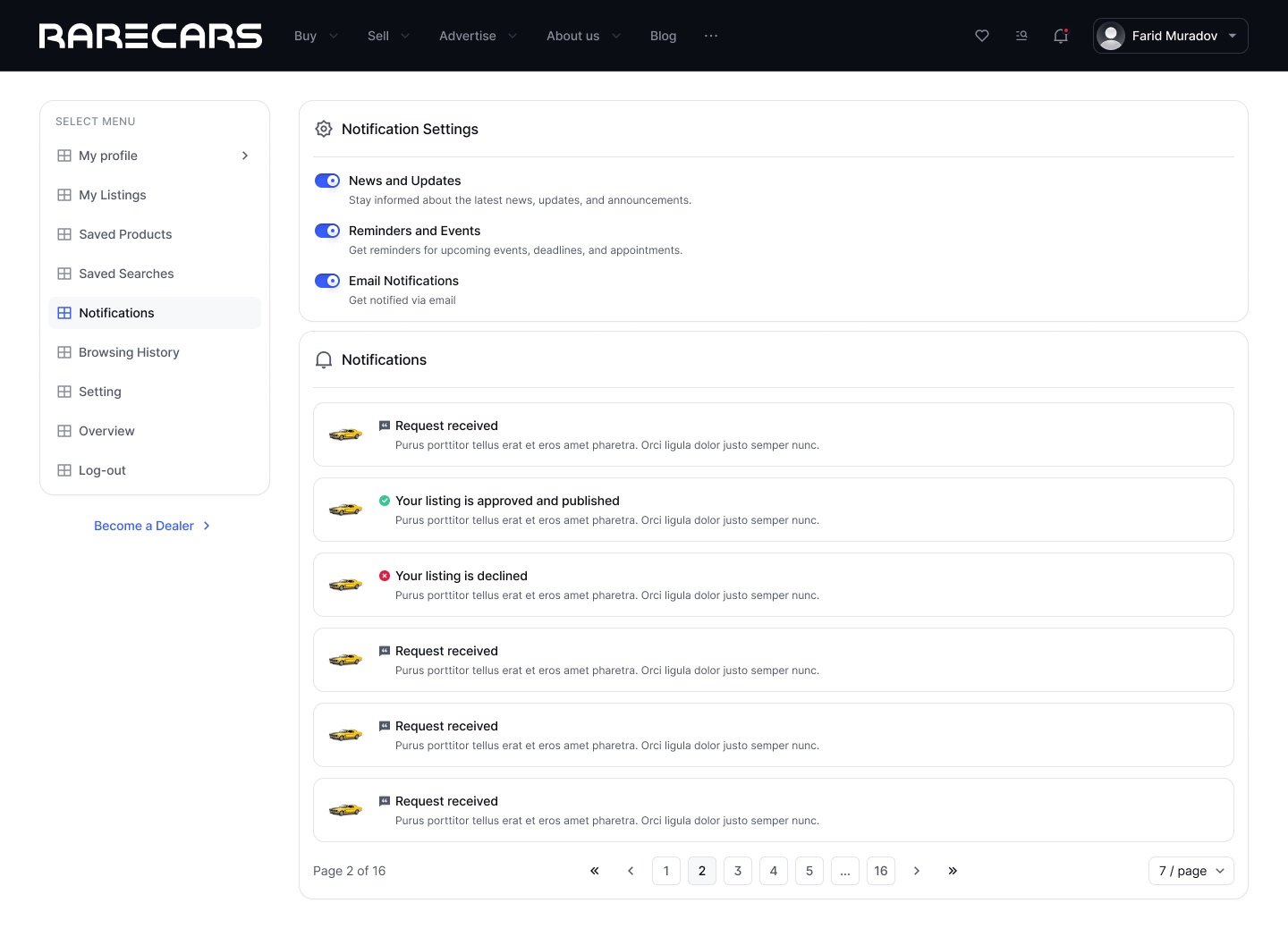Image resolution: width=1288 pixels, height=928 pixels.
Task: Click the RARECARS logo
Action: [x=150, y=36]
